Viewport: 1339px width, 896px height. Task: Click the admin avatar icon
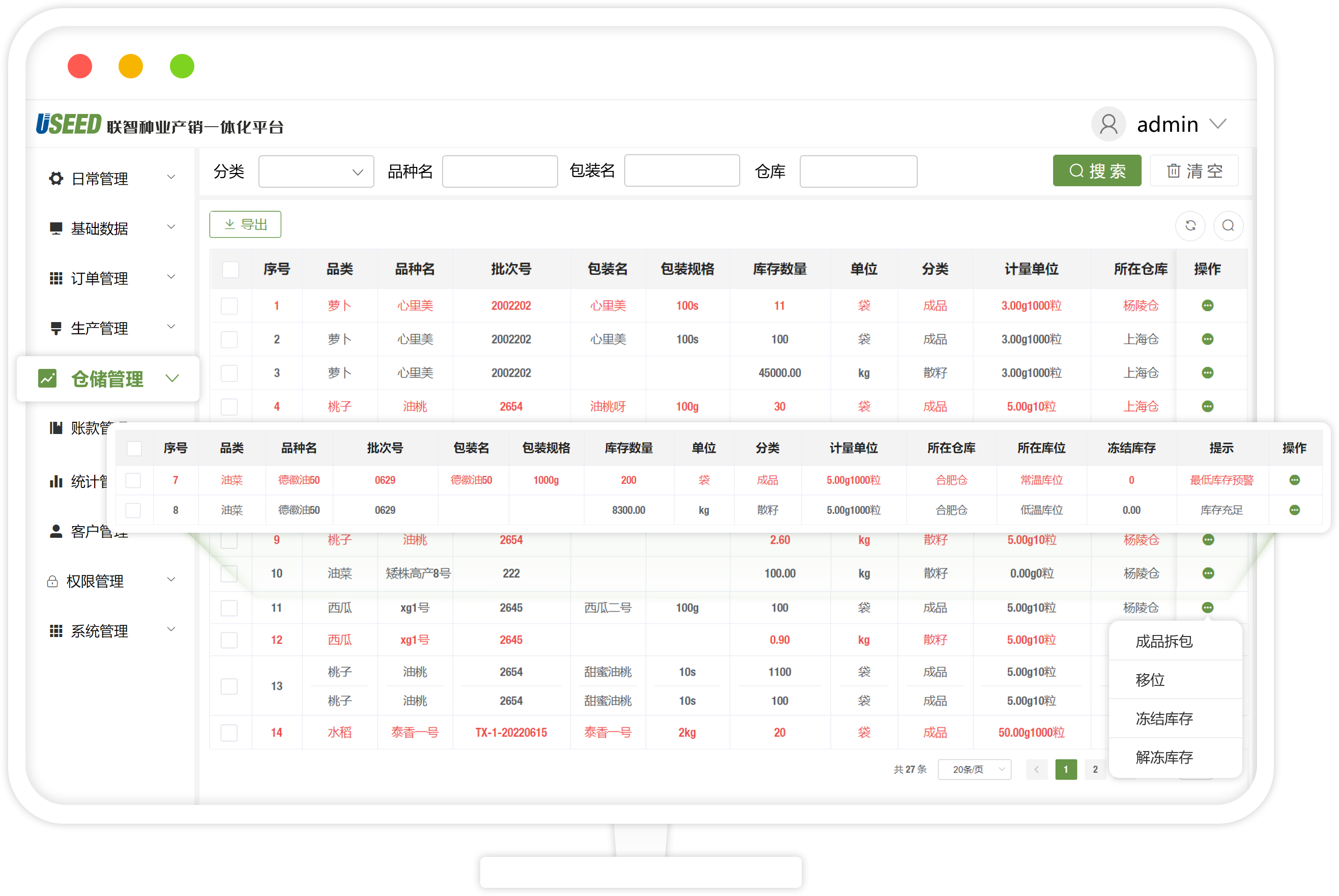[1108, 124]
